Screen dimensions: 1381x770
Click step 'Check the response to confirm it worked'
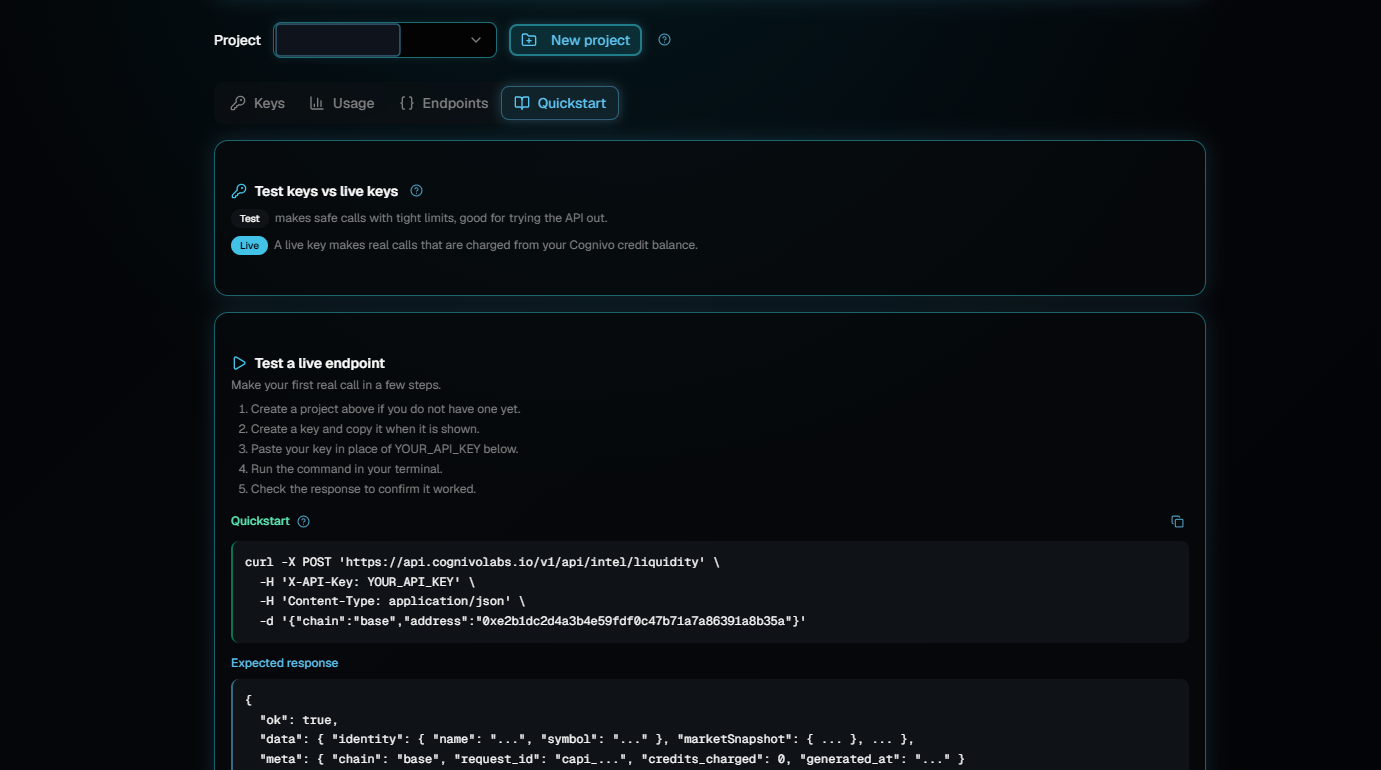click(x=363, y=489)
